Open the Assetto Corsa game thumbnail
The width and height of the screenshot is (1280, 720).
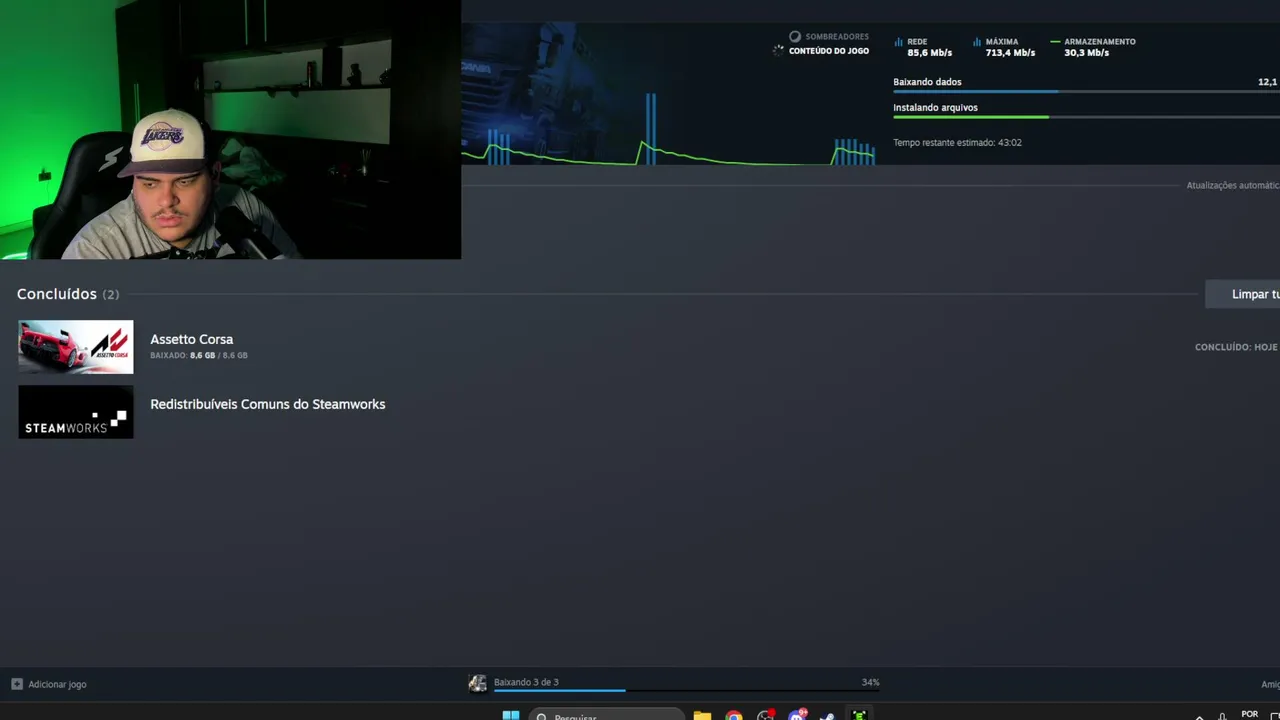pos(76,347)
